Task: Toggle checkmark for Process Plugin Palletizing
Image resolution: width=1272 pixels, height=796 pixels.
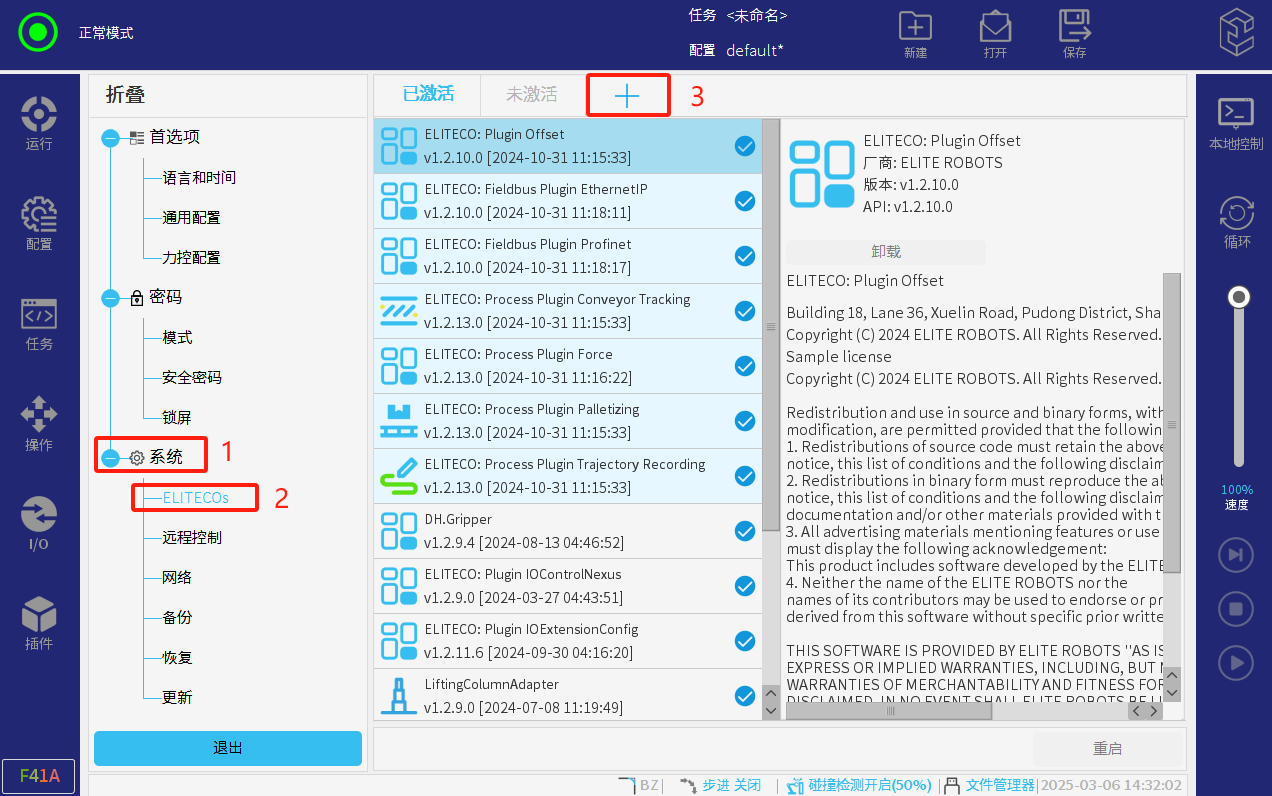Action: (x=745, y=421)
